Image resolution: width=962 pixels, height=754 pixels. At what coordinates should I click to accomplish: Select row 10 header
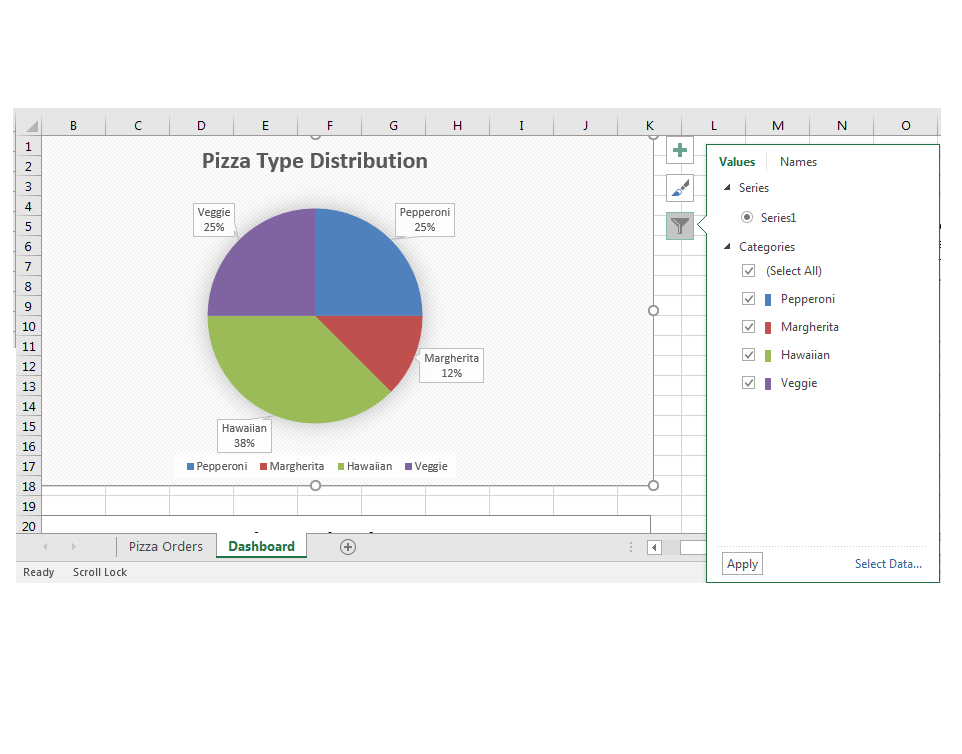click(28, 326)
